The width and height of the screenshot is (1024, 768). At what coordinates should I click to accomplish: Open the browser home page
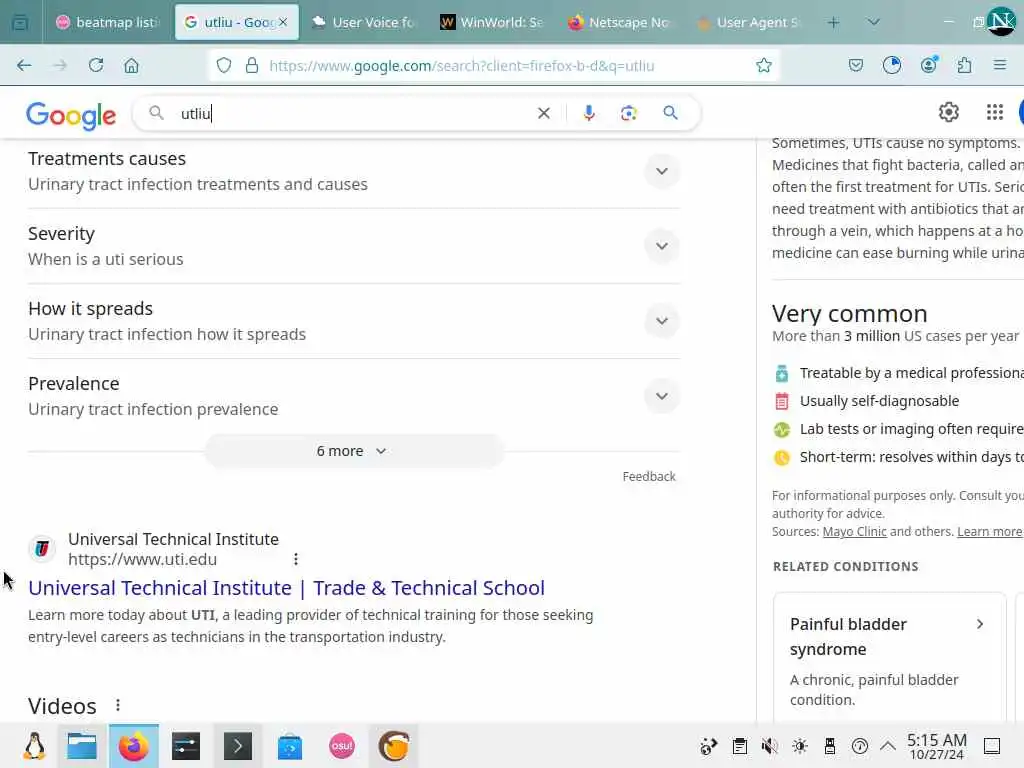point(131,65)
